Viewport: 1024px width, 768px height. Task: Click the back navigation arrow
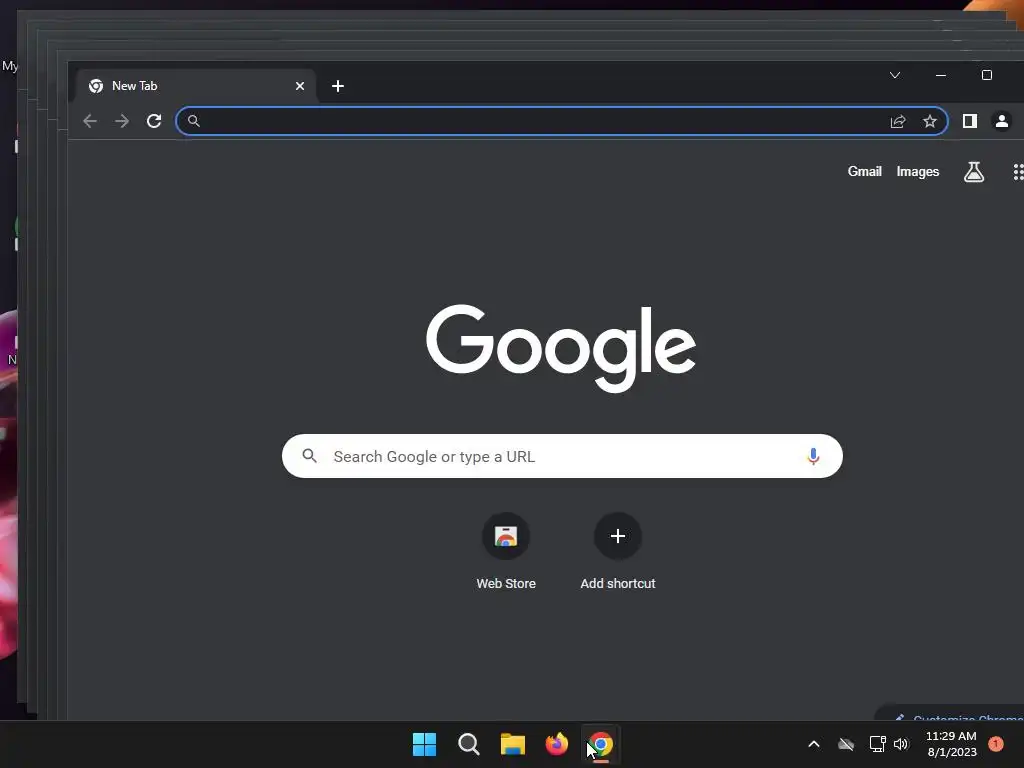[x=90, y=121]
